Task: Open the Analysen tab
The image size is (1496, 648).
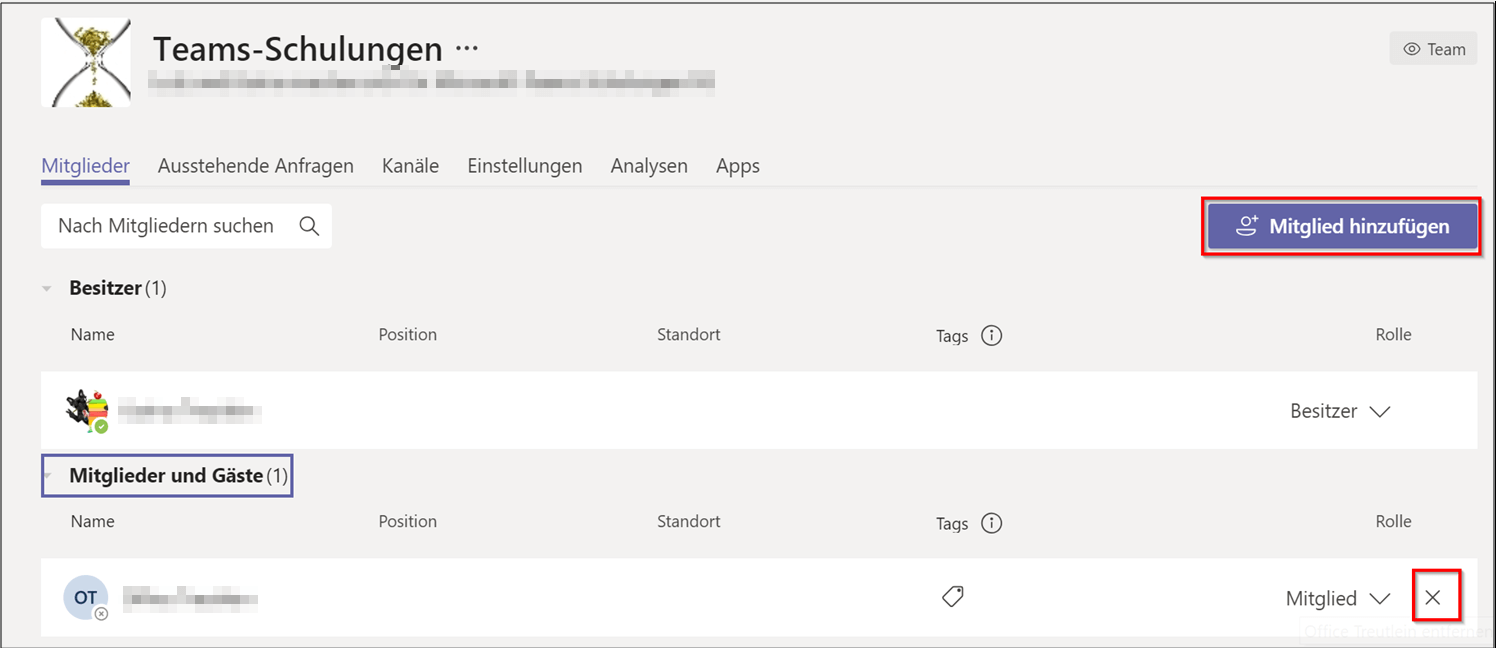Action: (x=649, y=166)
